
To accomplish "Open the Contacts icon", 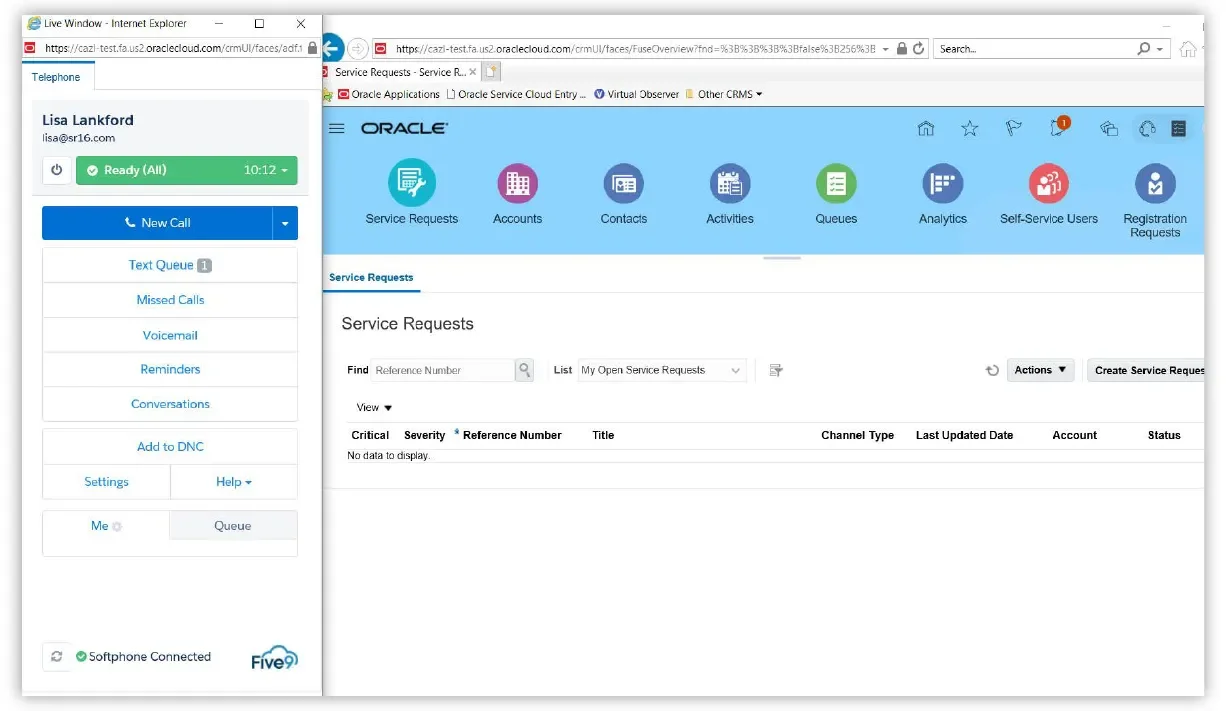I will 624,184.
